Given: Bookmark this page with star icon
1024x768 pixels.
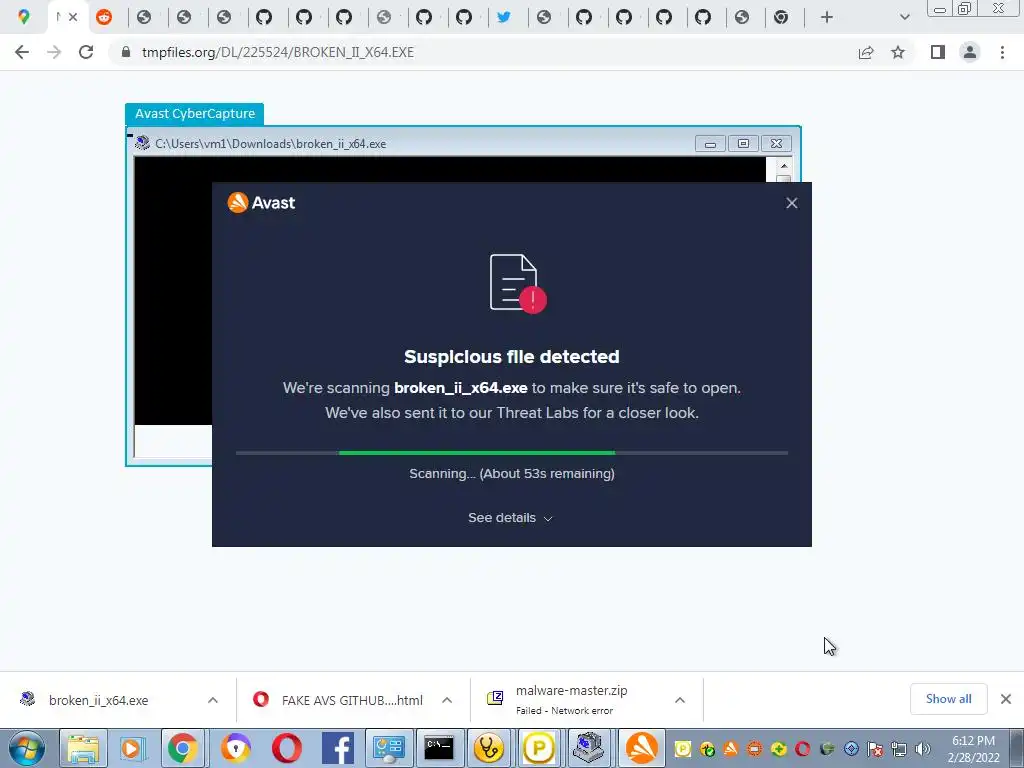Looking at the screenshot, I should coord(898,52).
